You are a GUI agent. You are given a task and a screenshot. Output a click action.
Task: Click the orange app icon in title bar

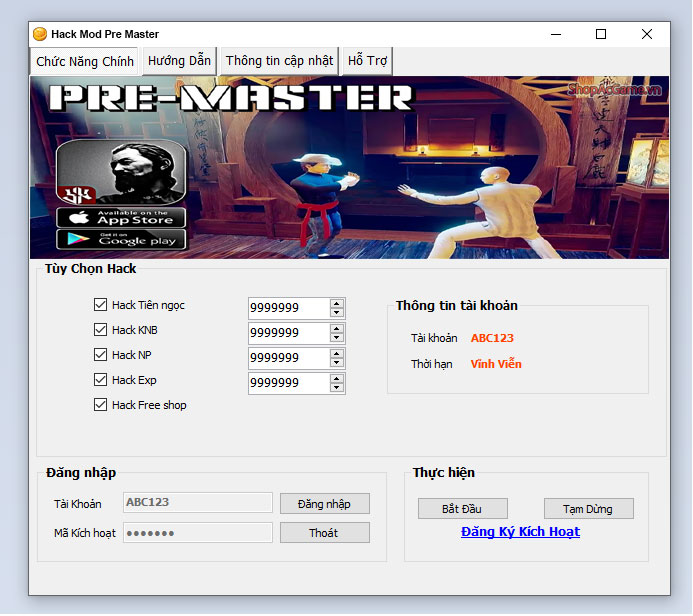coord(40,34)
